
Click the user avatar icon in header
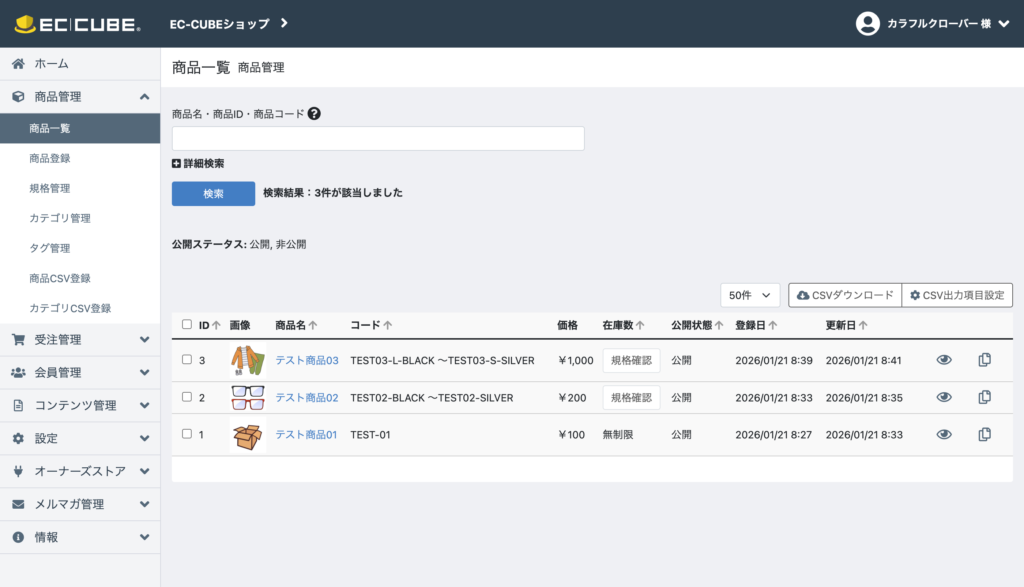868,23
